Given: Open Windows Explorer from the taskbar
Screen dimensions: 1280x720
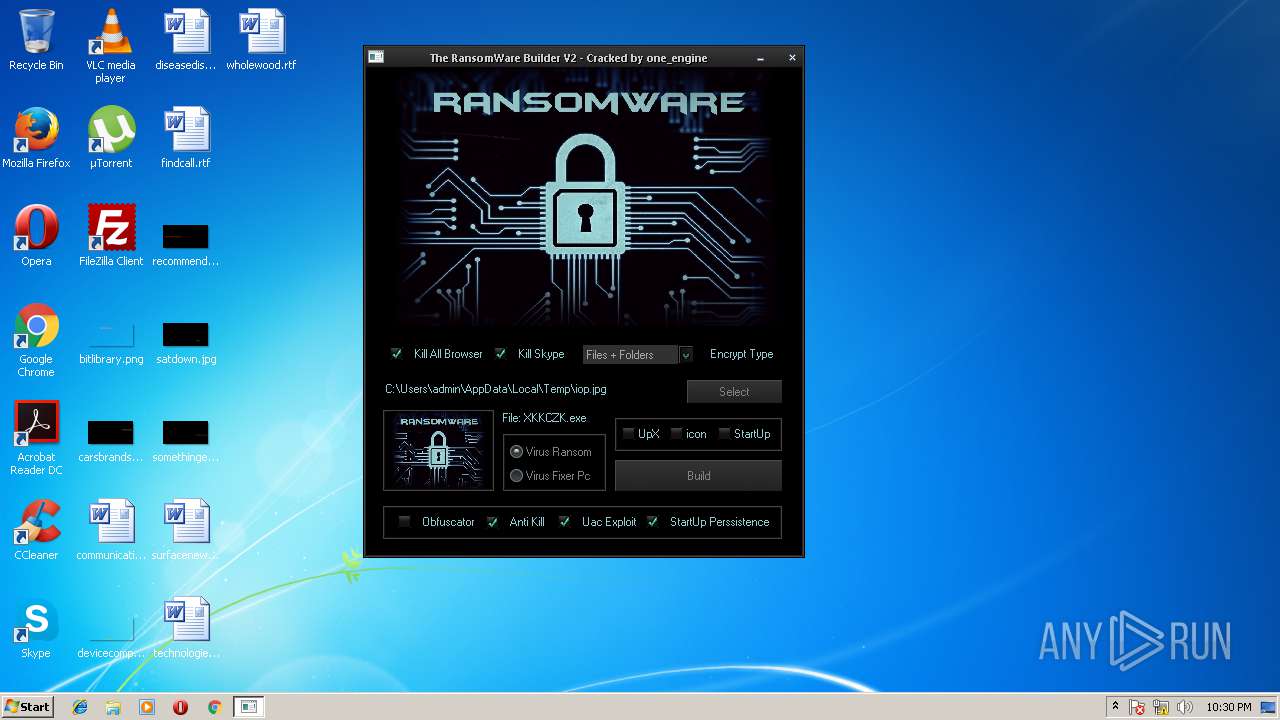Looking at the screenshot, I should (113, 707).
